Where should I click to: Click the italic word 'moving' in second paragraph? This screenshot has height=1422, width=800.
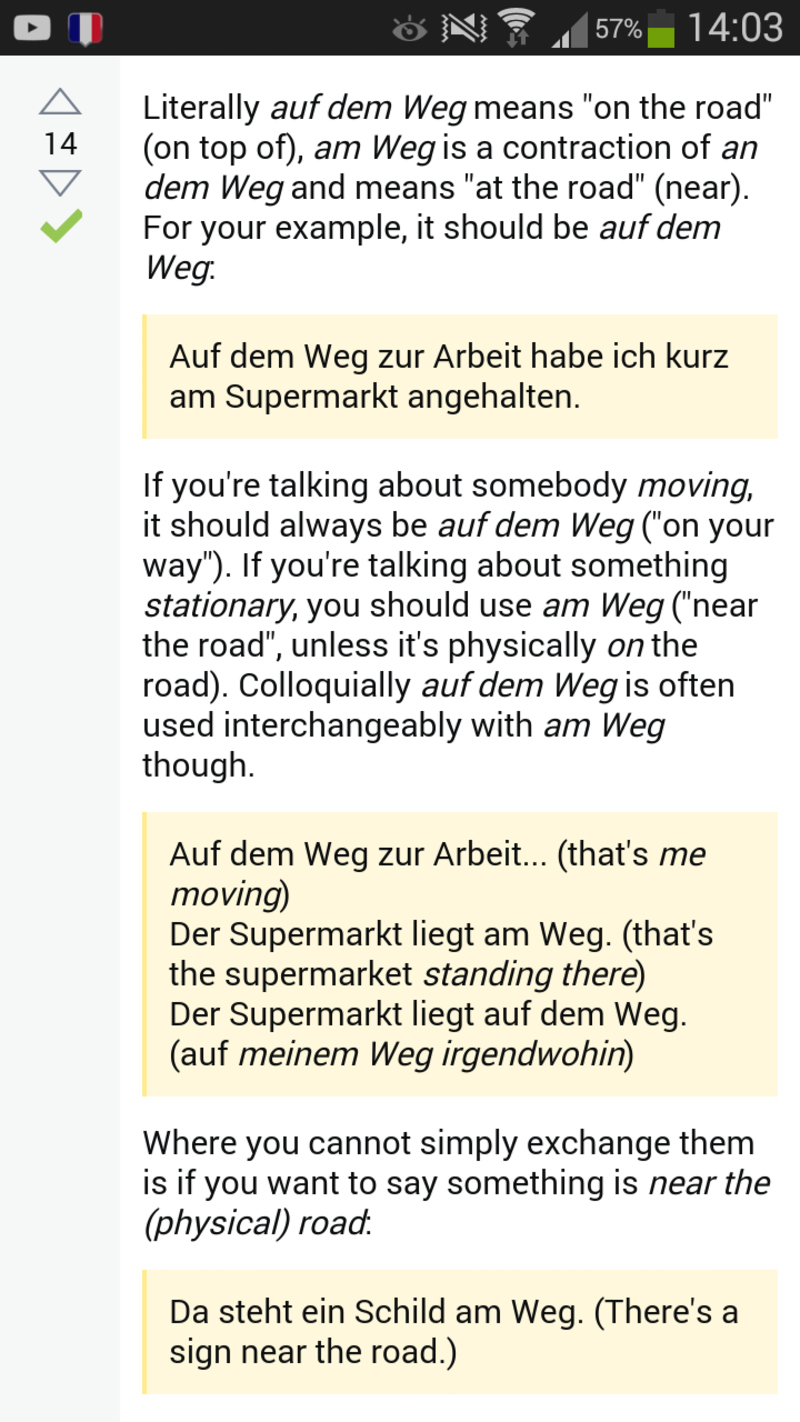pos(692,486)
